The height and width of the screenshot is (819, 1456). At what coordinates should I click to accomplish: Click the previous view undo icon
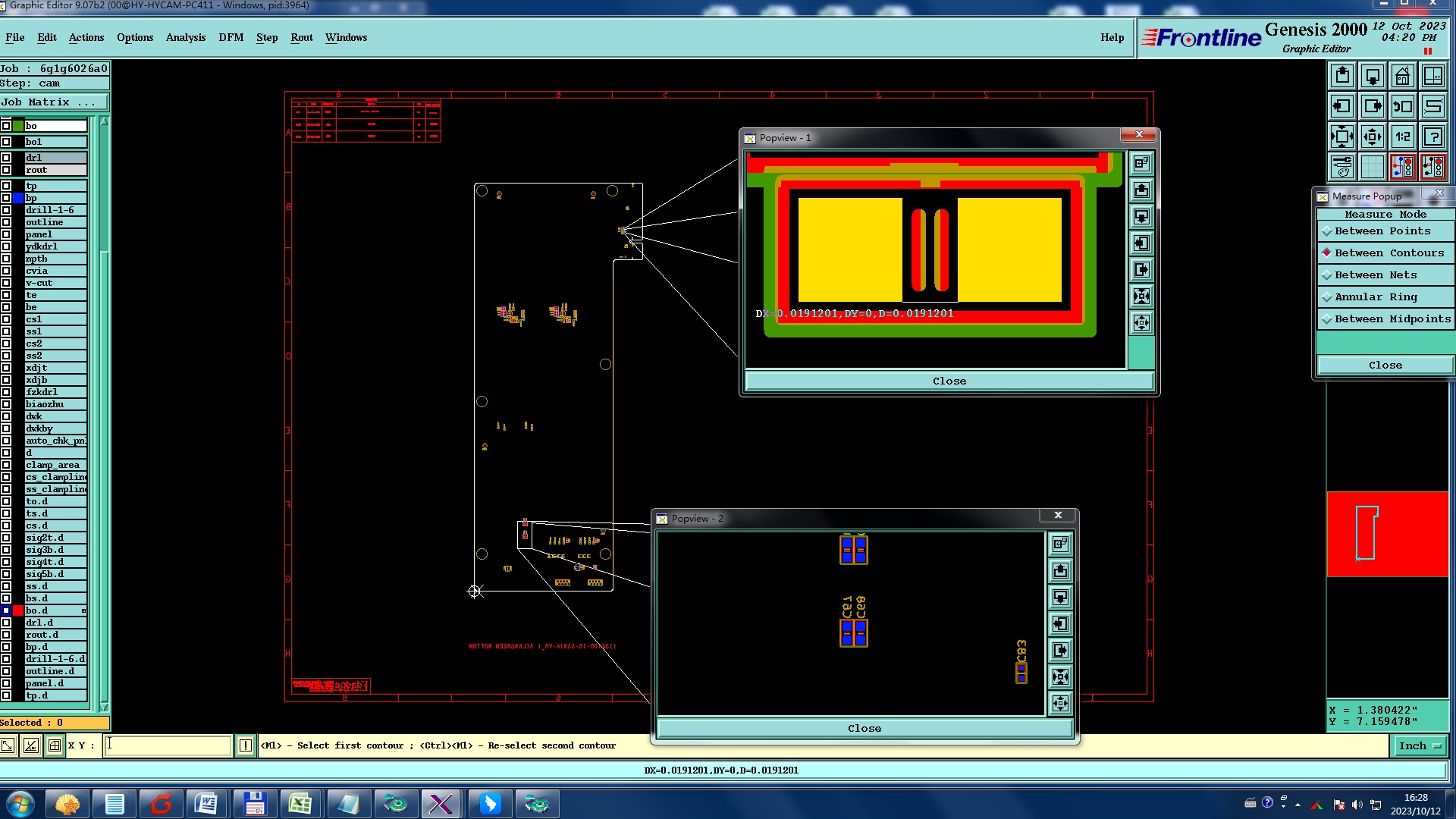pos(1402,107)
